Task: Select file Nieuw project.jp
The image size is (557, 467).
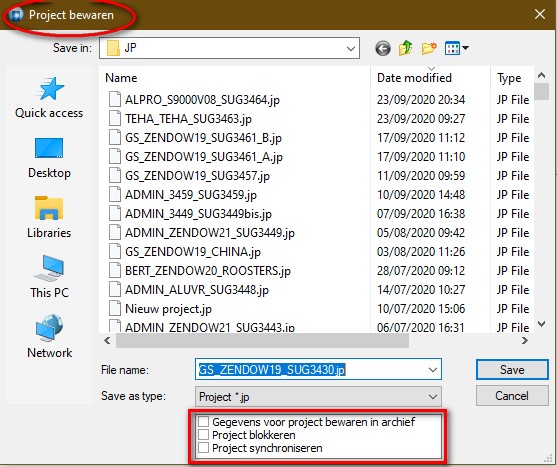Action: tap(168, 309)
